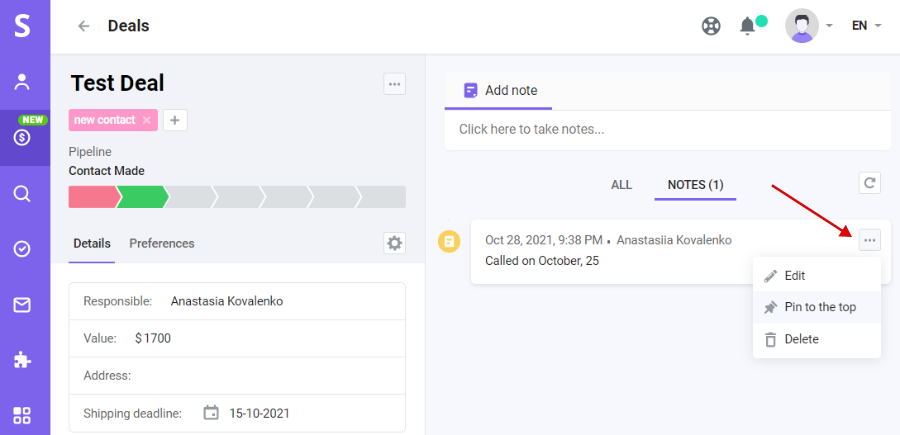Select the last grey pipeline stage
The height and width of the screenshot is (435, 900).
[x=382, y=197]
